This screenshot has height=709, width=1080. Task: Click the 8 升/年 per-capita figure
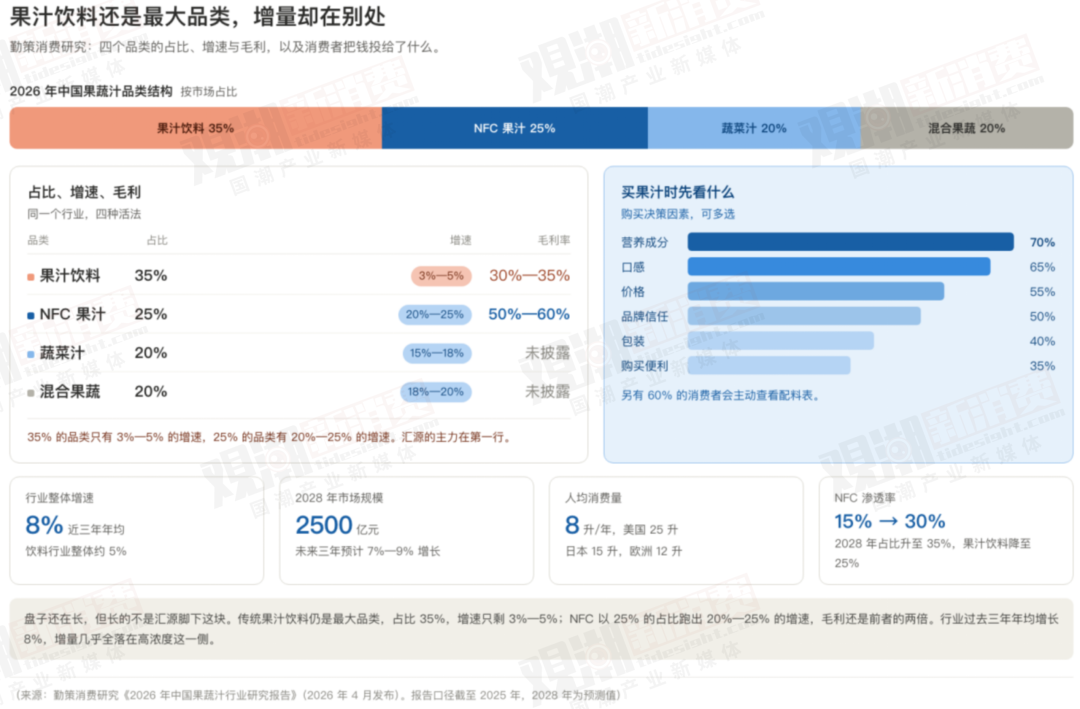[x=622, y=526]
